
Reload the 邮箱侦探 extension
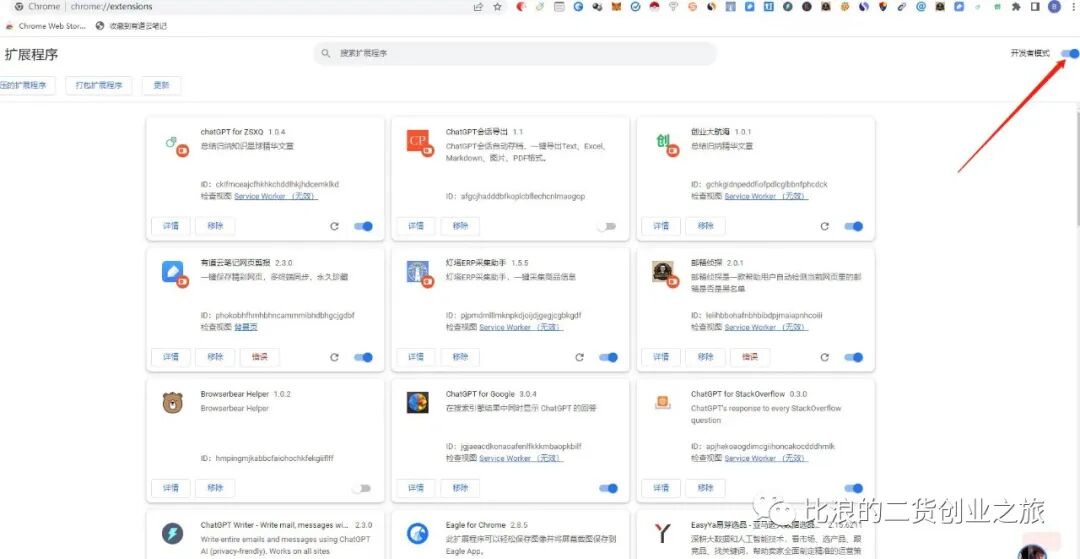pyautogui.click(x=824, y=357)
